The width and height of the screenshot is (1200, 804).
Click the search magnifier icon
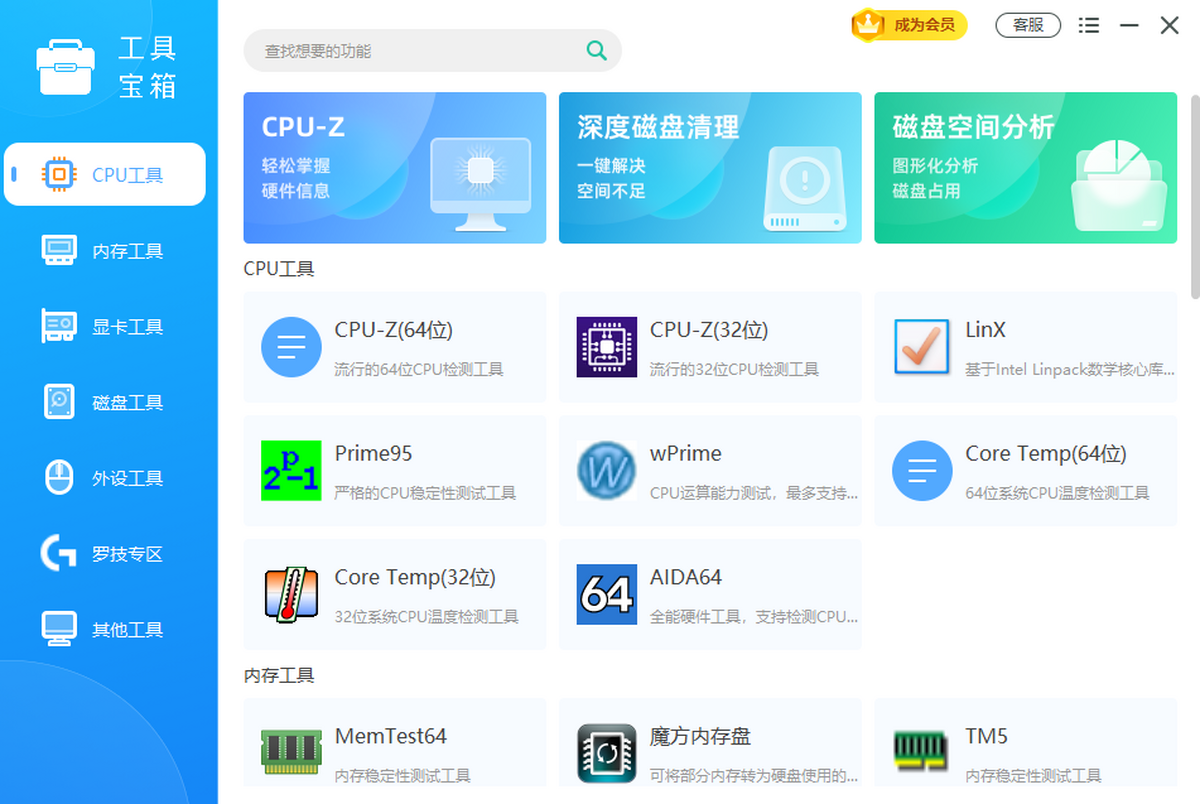click(x=596, y=50)
